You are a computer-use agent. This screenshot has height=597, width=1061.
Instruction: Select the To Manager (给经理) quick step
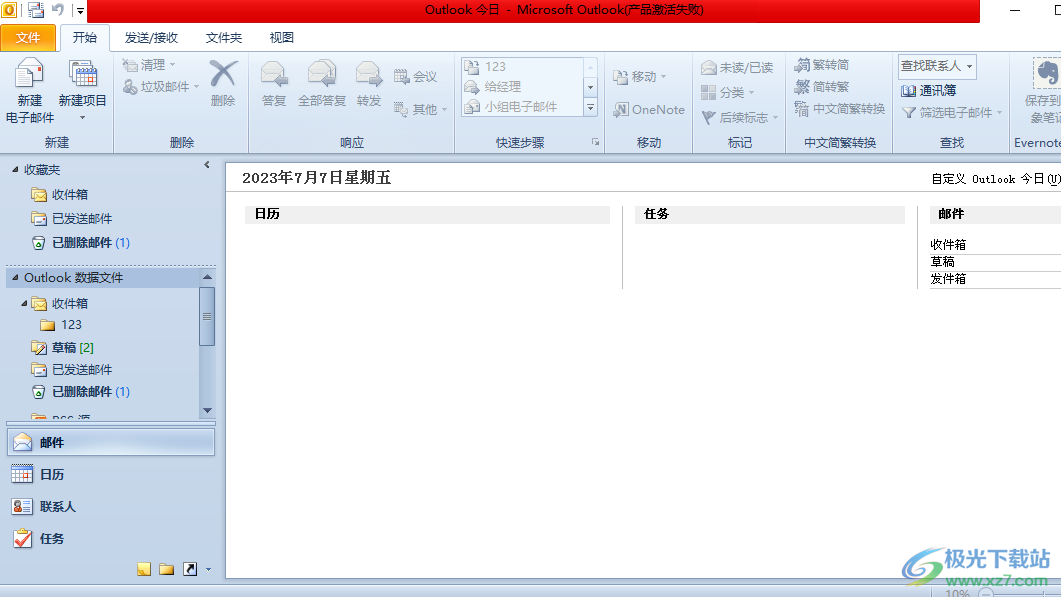tap(522, 87)
